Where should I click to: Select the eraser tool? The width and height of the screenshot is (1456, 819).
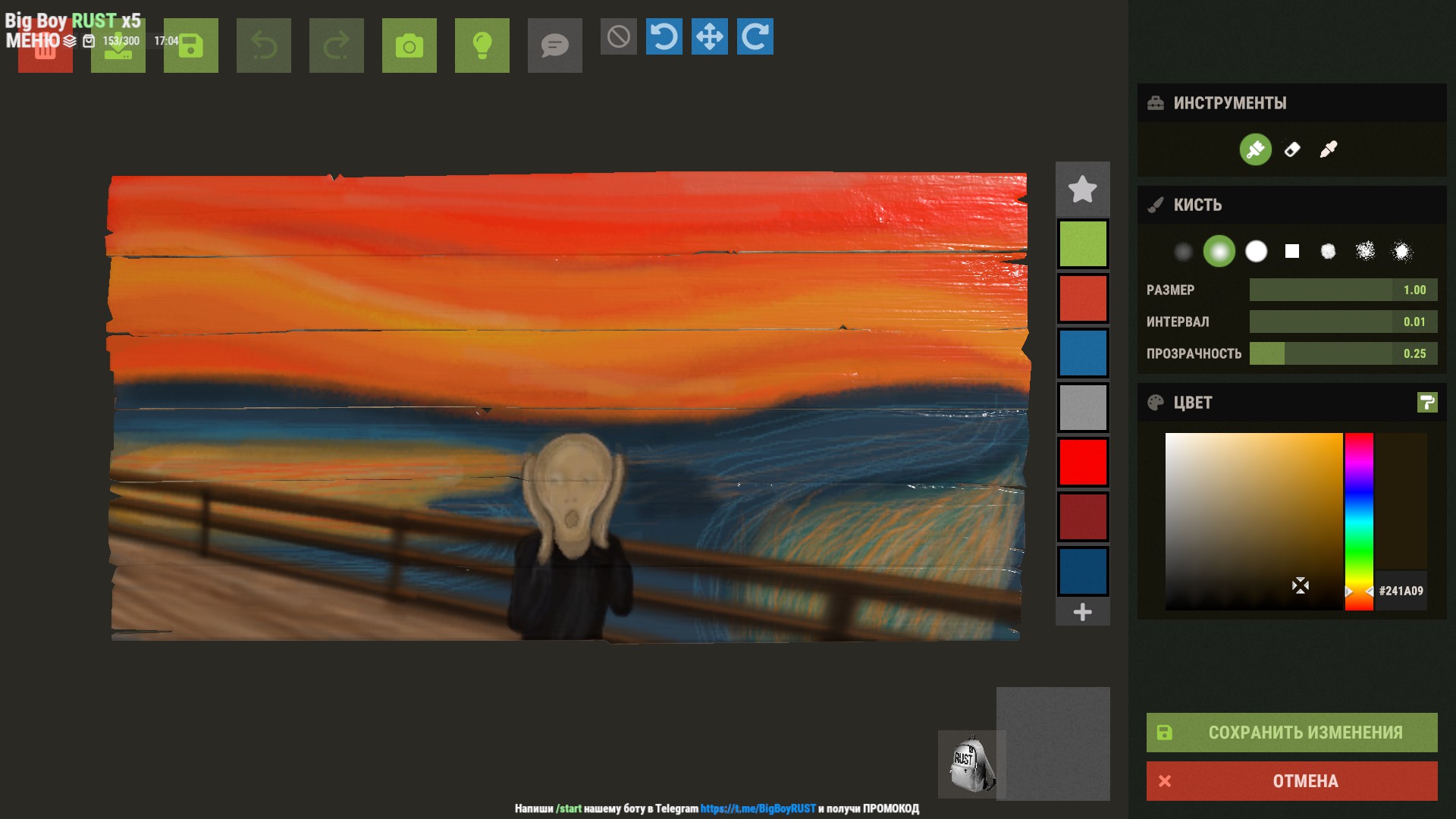[x=1292, y=149]
